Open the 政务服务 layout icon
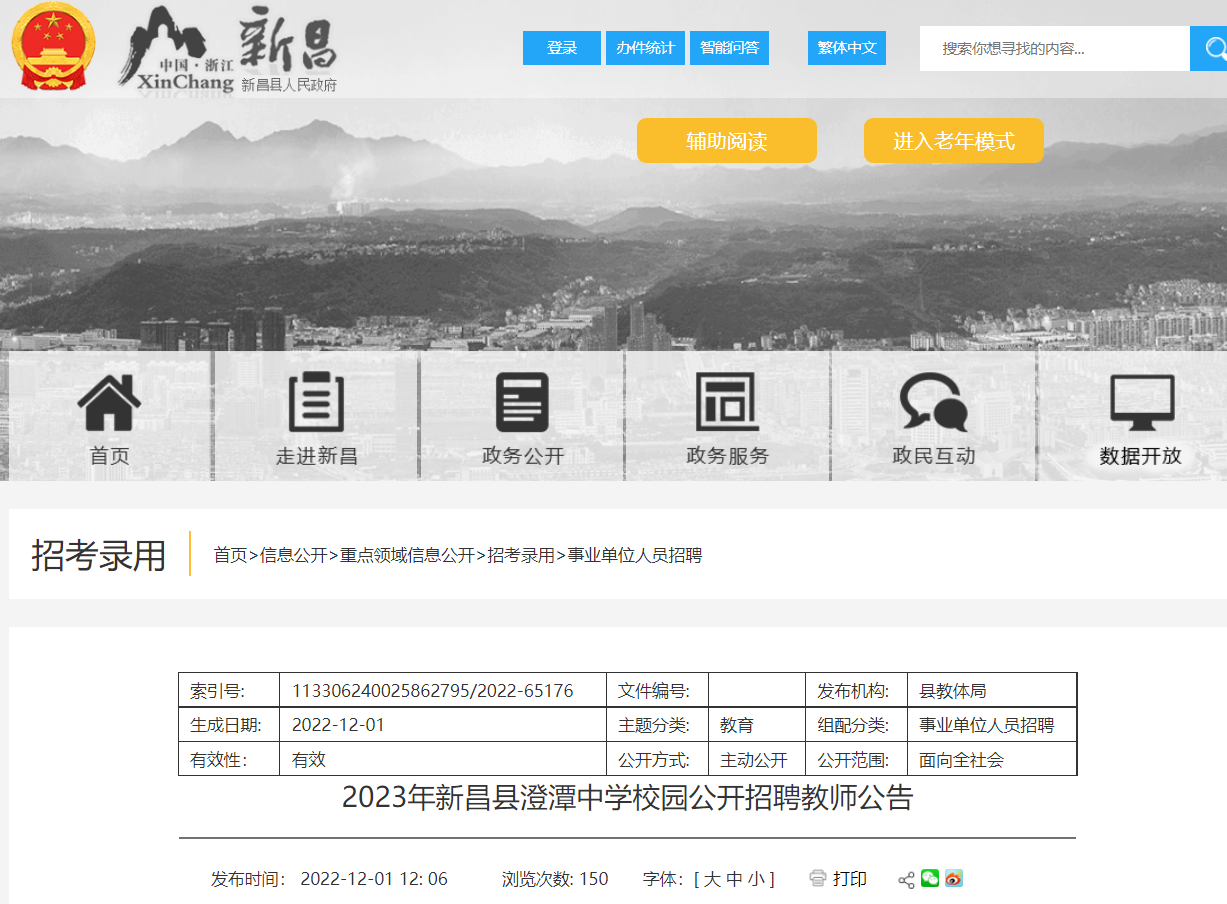Image resolution: width=1227 pixels, height=904 pixels. [728, 402]
